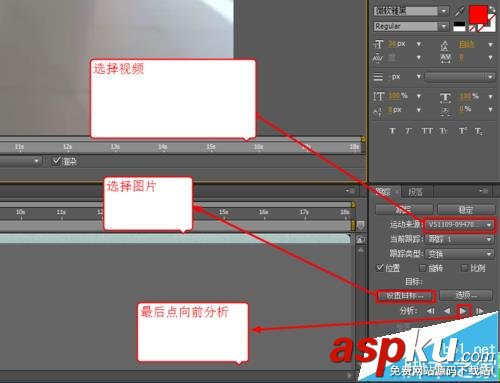Screen dimensions: 500x383
Task: Toggle Superscript text style
Action: [x=463, y=131]
